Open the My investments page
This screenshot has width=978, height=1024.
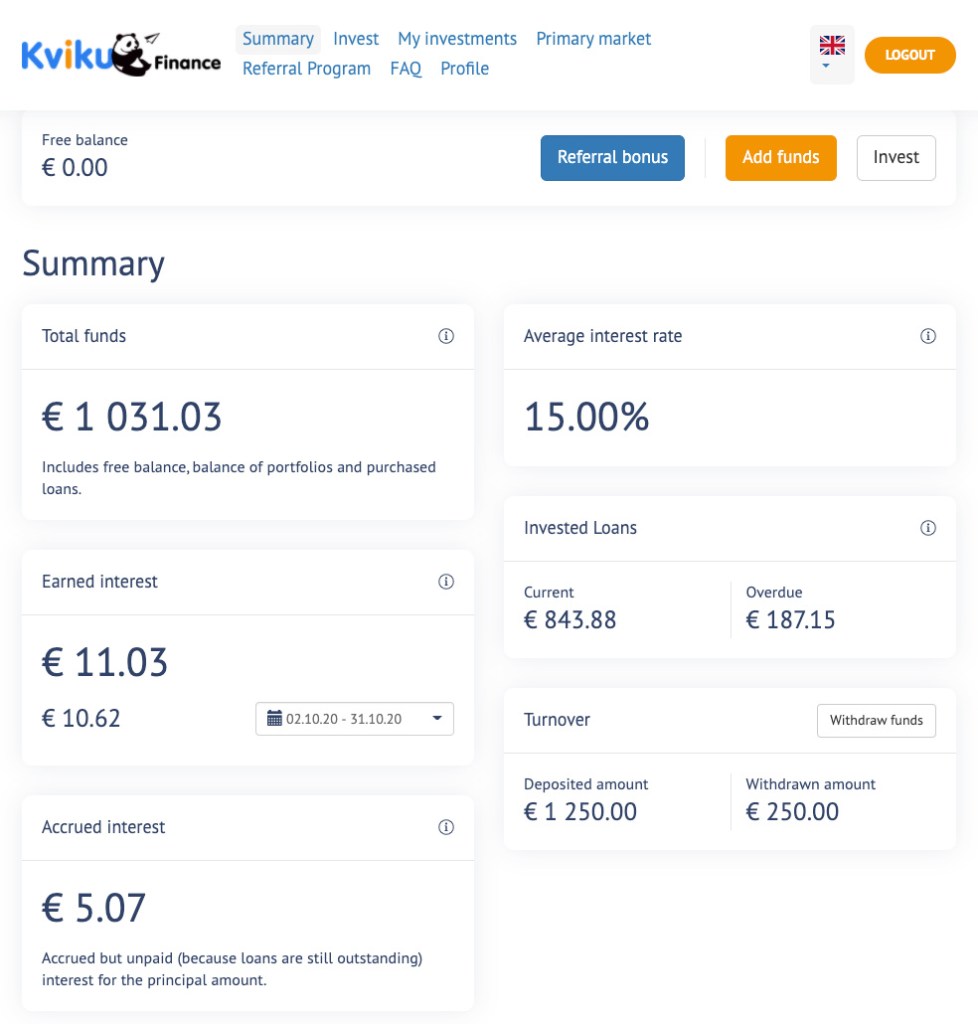[x=457, y=38]
